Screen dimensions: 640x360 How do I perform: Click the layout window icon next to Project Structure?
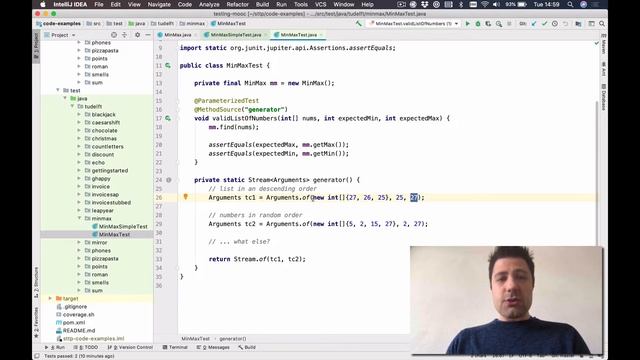coord(591,24)
